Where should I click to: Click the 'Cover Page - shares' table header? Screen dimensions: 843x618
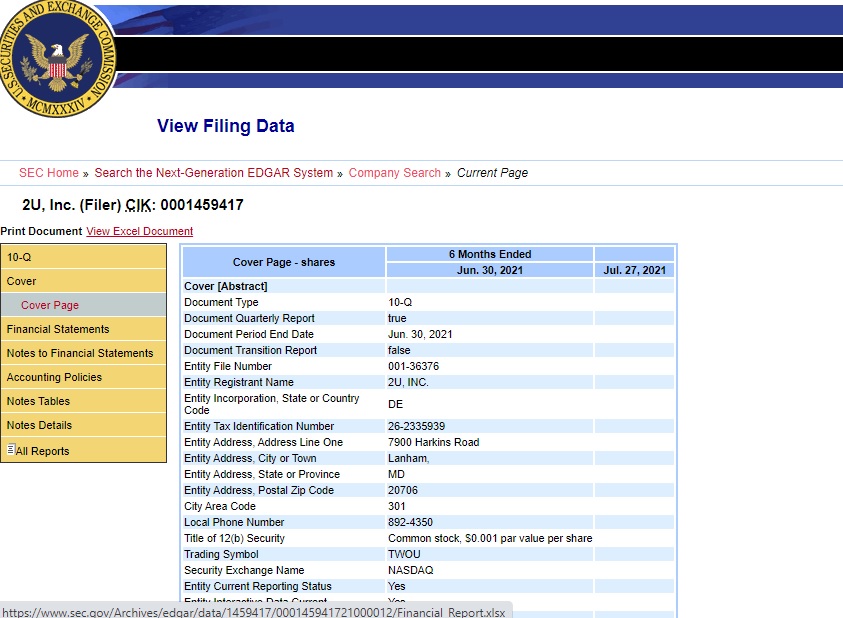coord(284,262)
